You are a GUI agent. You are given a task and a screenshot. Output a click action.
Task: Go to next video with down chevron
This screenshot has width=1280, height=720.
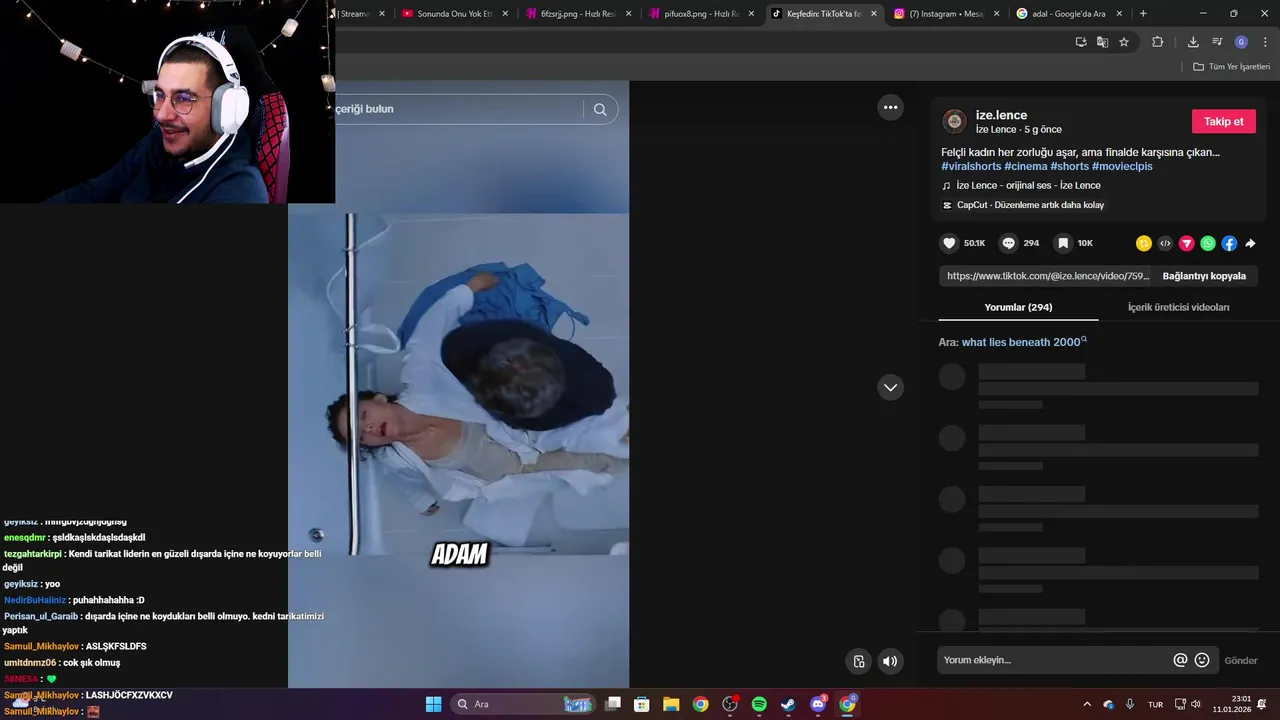pos(890,387)
